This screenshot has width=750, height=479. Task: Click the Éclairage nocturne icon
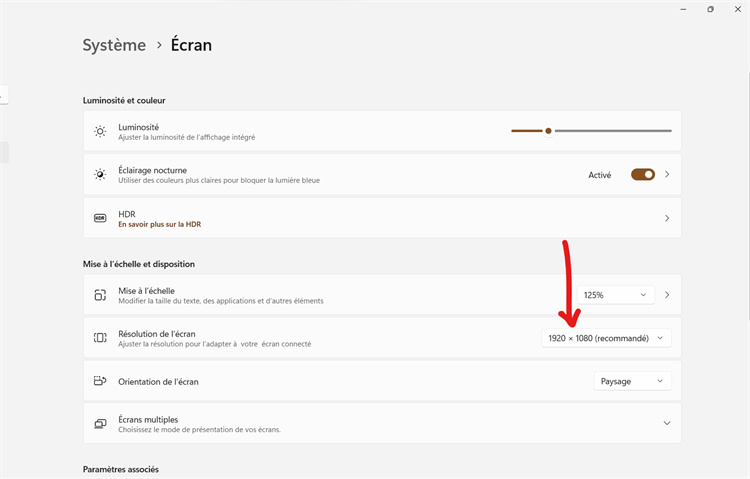point(100,174)
